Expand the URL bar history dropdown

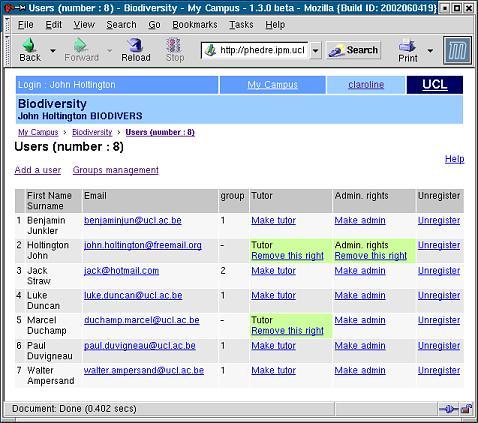click(315, 51)
